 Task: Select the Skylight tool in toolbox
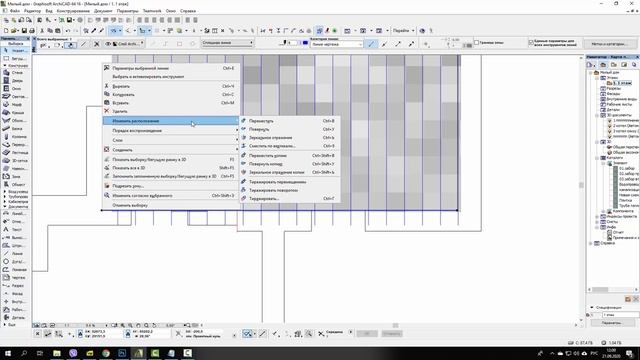coord(15,96)
